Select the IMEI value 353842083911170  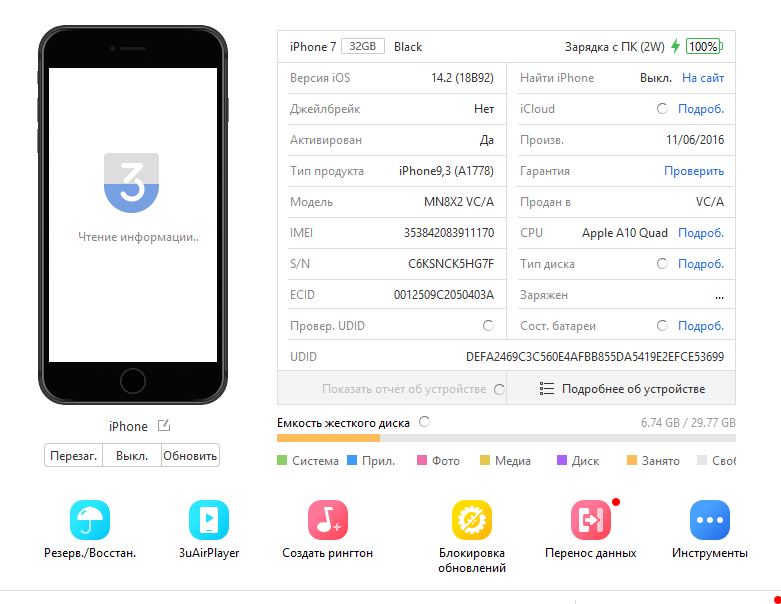[449, 233]
